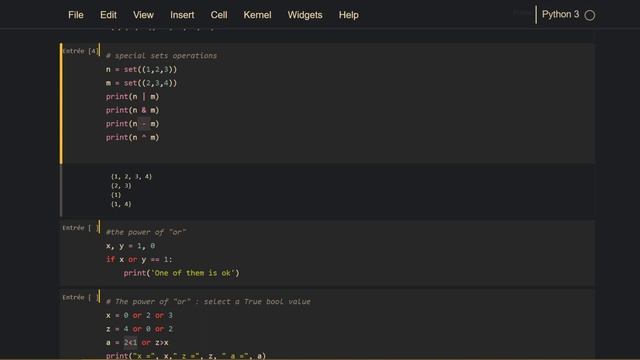Click the 'a = 2<1 or z>x' line
This screenshot has width=640, height=360.
[137, 343]
